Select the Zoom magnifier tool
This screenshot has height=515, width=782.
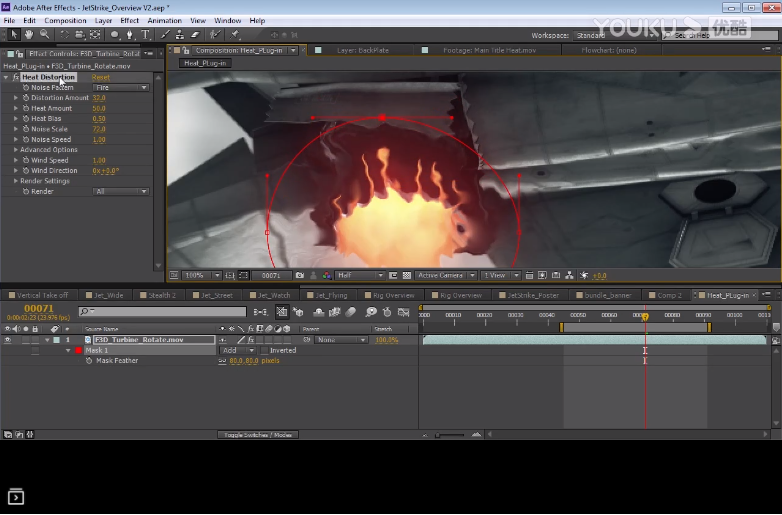click(x=45, y=35)
